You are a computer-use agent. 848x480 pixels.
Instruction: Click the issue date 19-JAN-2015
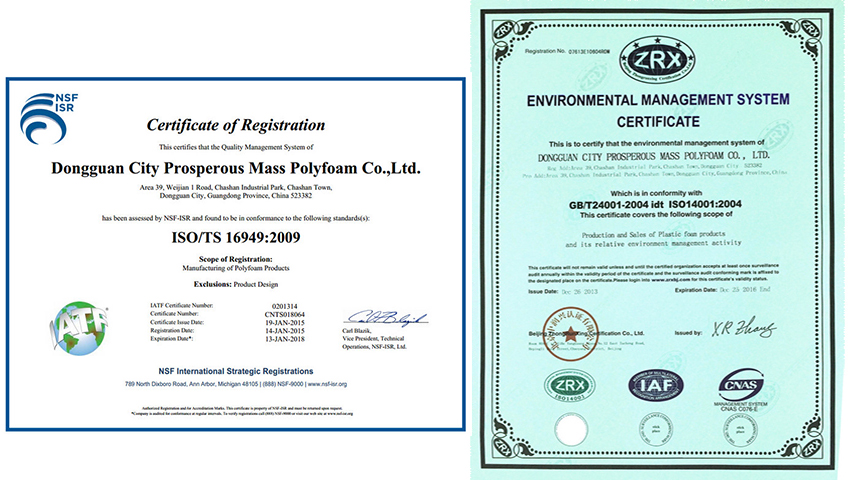[284, 323]
